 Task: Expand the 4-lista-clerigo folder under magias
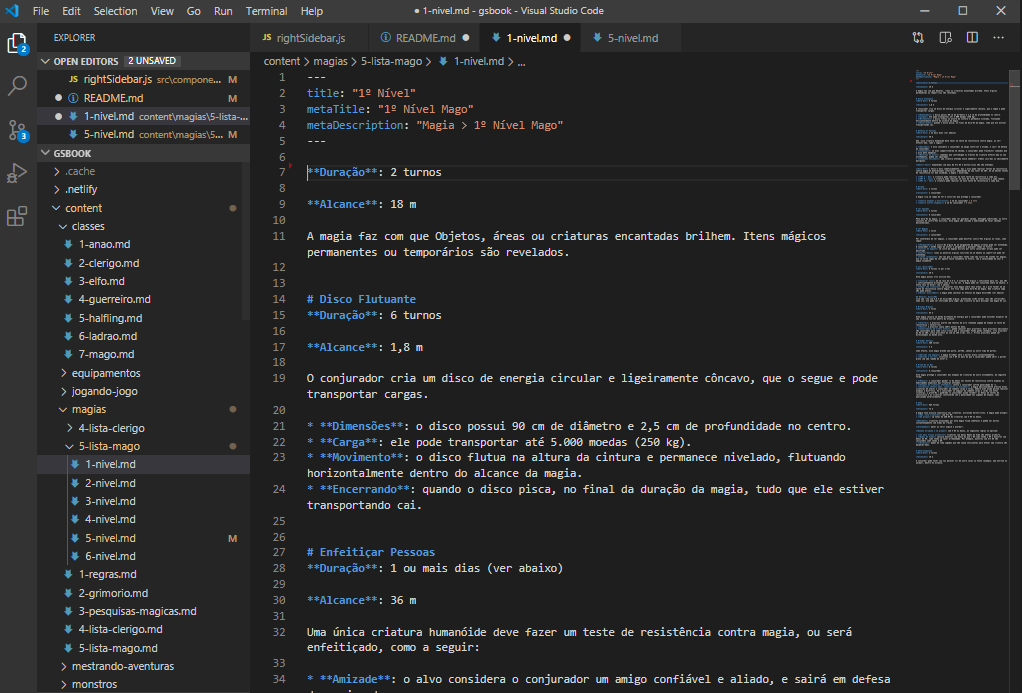[110, 428]
